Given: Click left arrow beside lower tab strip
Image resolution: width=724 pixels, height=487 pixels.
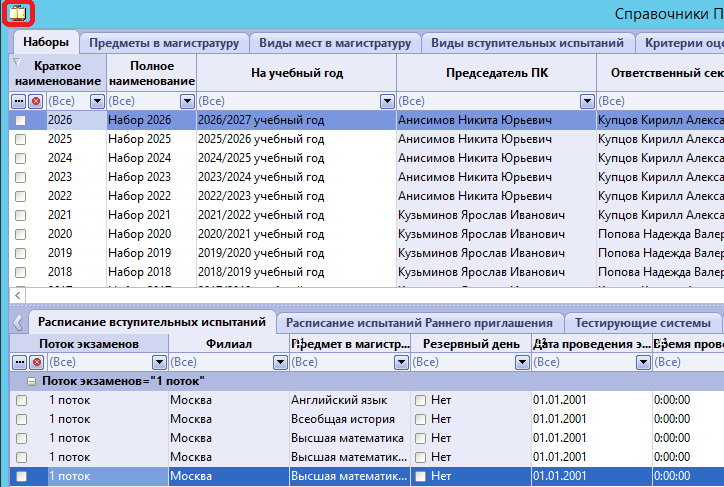Looking at the screenshot, I should click(x=18, y=323).
